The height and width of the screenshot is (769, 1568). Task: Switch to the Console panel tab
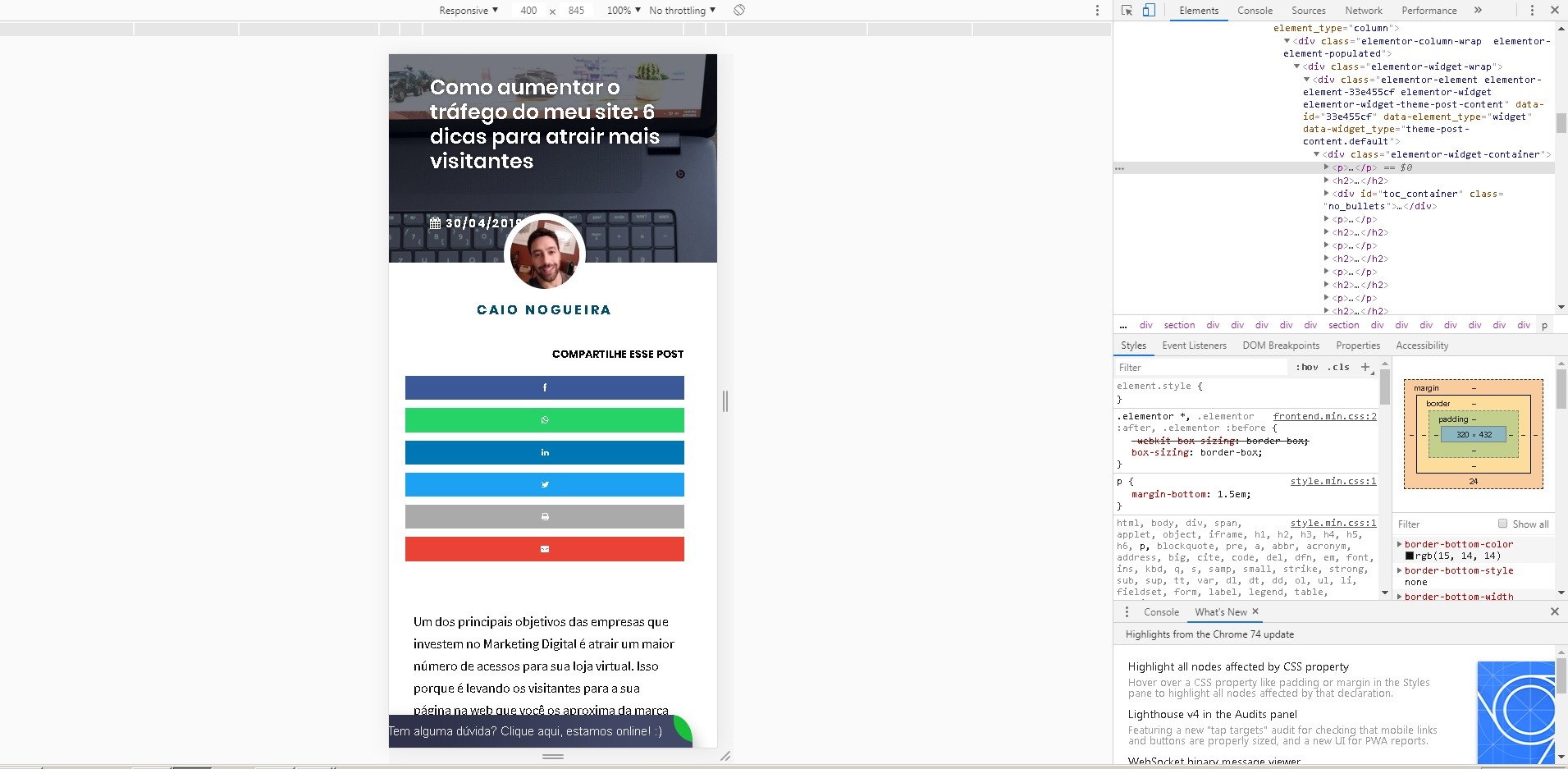click(x=1255, y=11)
